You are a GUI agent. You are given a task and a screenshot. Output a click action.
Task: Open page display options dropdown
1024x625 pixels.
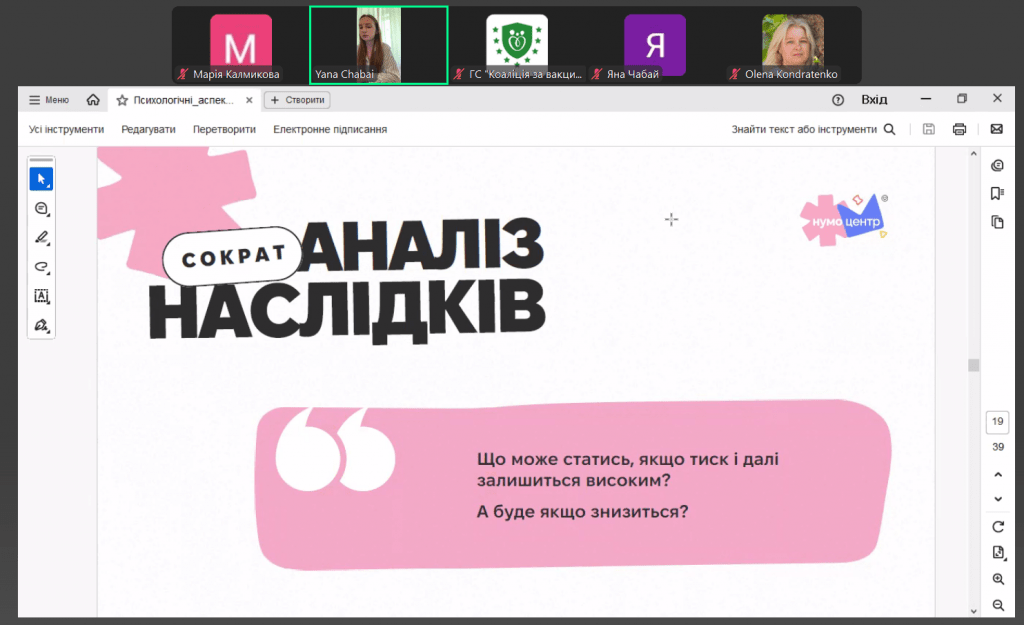[997, 553]
